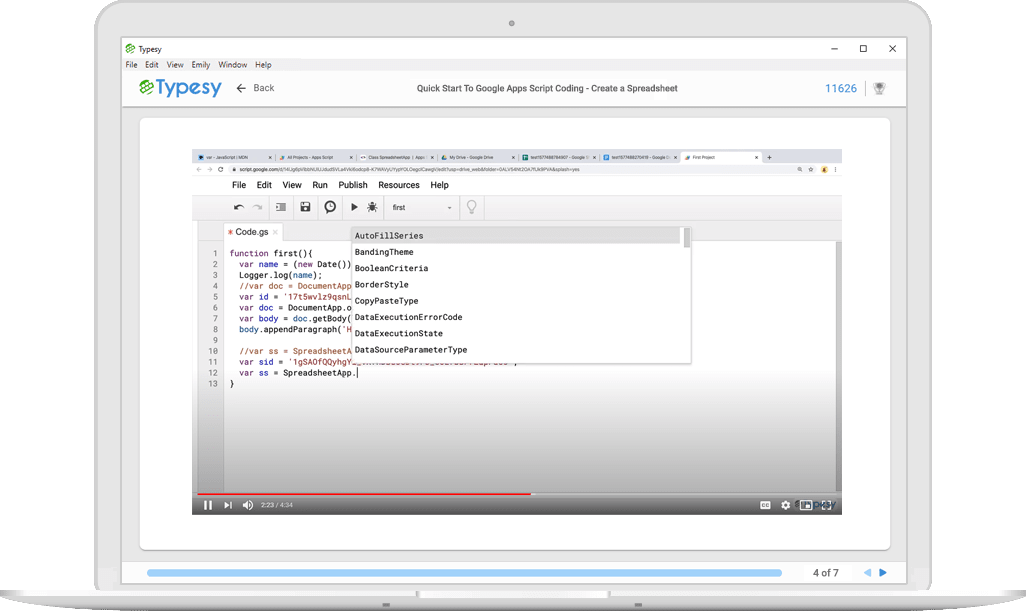Open the Typesy View menu

click(x=175, y=65)
